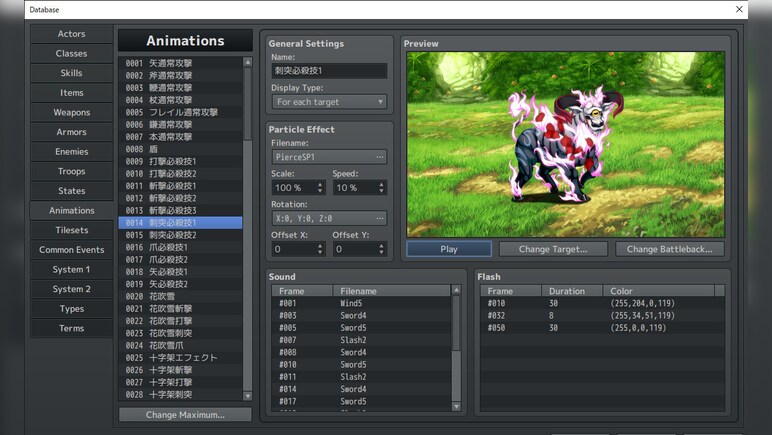Viewport: 772px width, 435px height.
Task: Select Sound row #001 Wind5
Action: click(x=361, y=303)
